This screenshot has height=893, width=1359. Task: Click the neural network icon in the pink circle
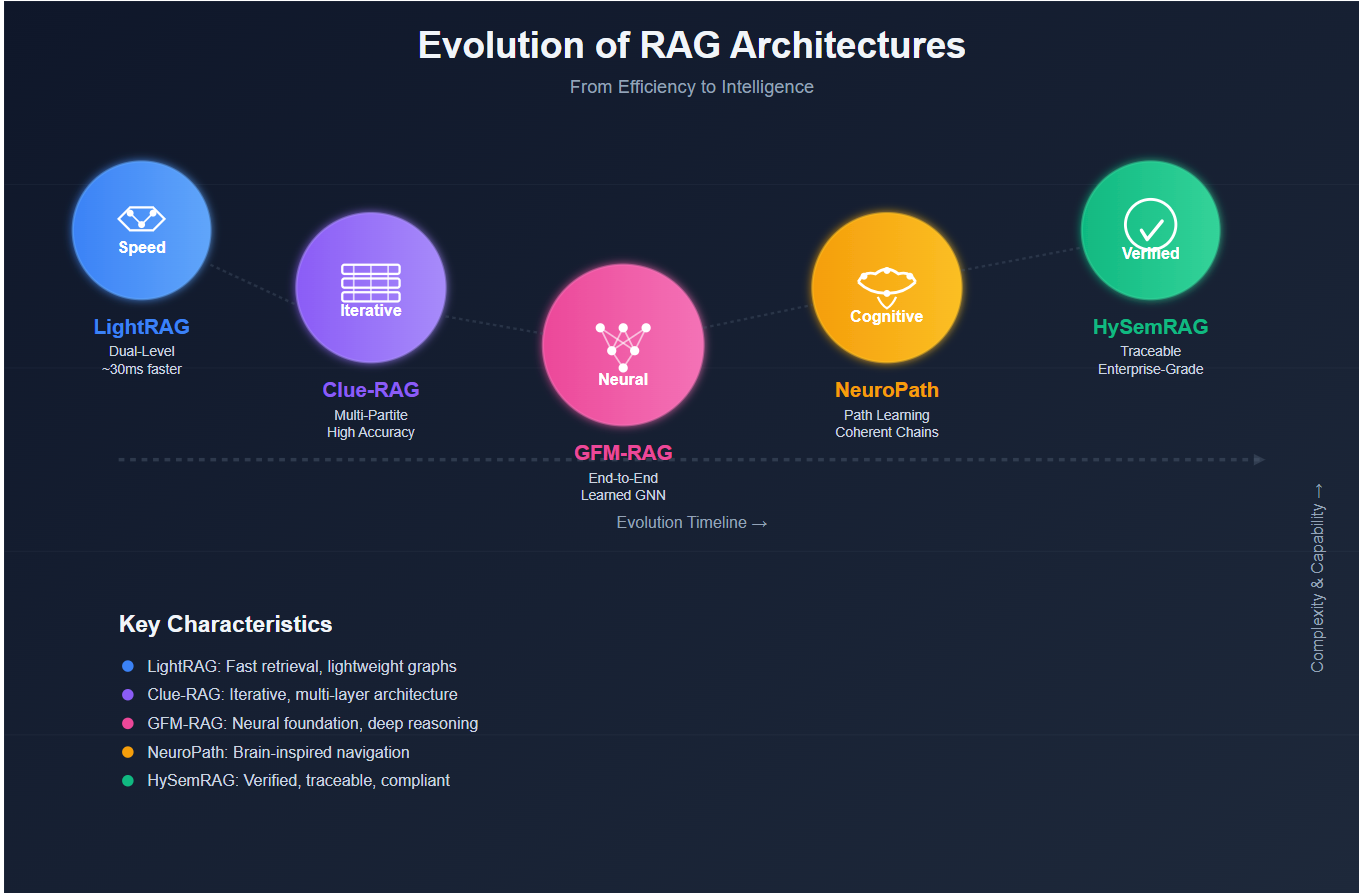pyautogui.click(x=622, y=346)
